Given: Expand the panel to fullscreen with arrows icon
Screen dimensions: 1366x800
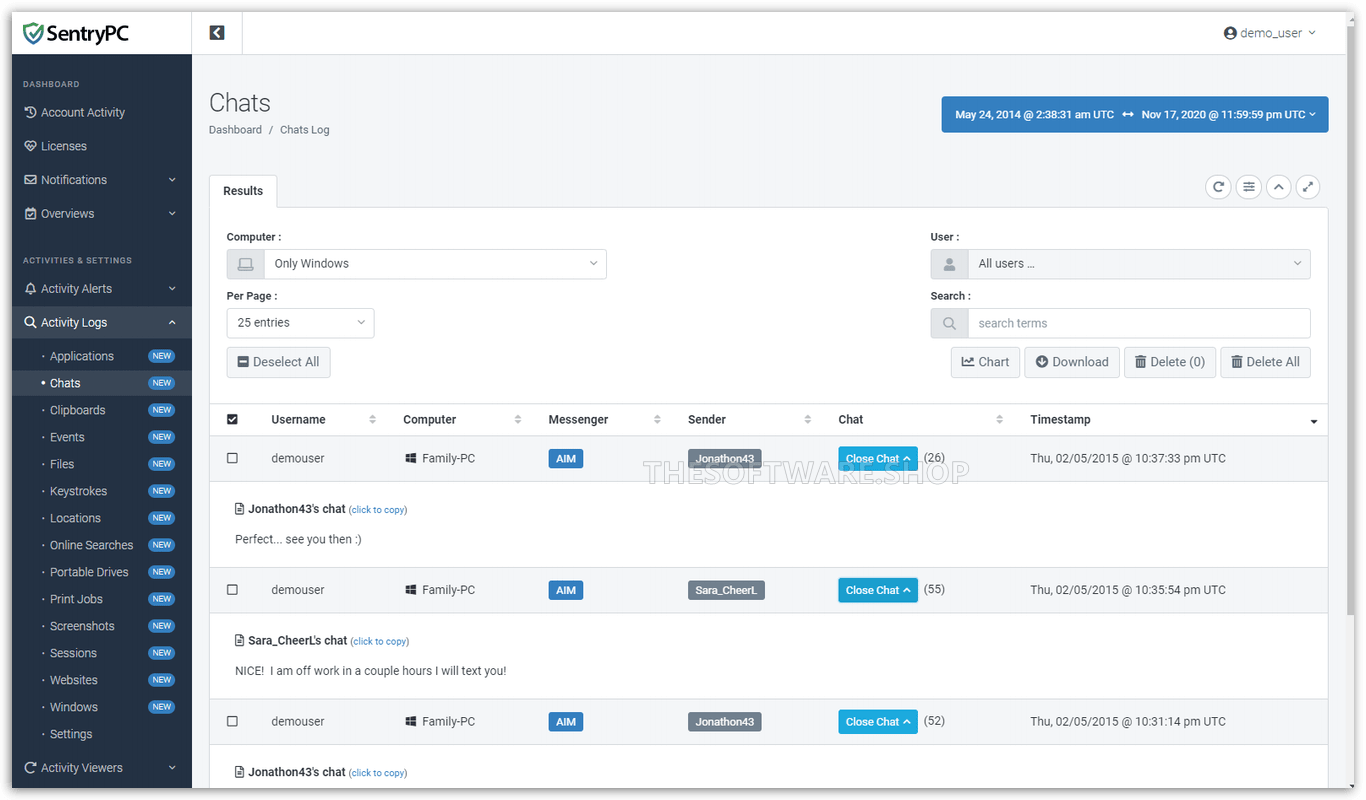Looking at the screenshot, I should click(x=1308, y=187).
